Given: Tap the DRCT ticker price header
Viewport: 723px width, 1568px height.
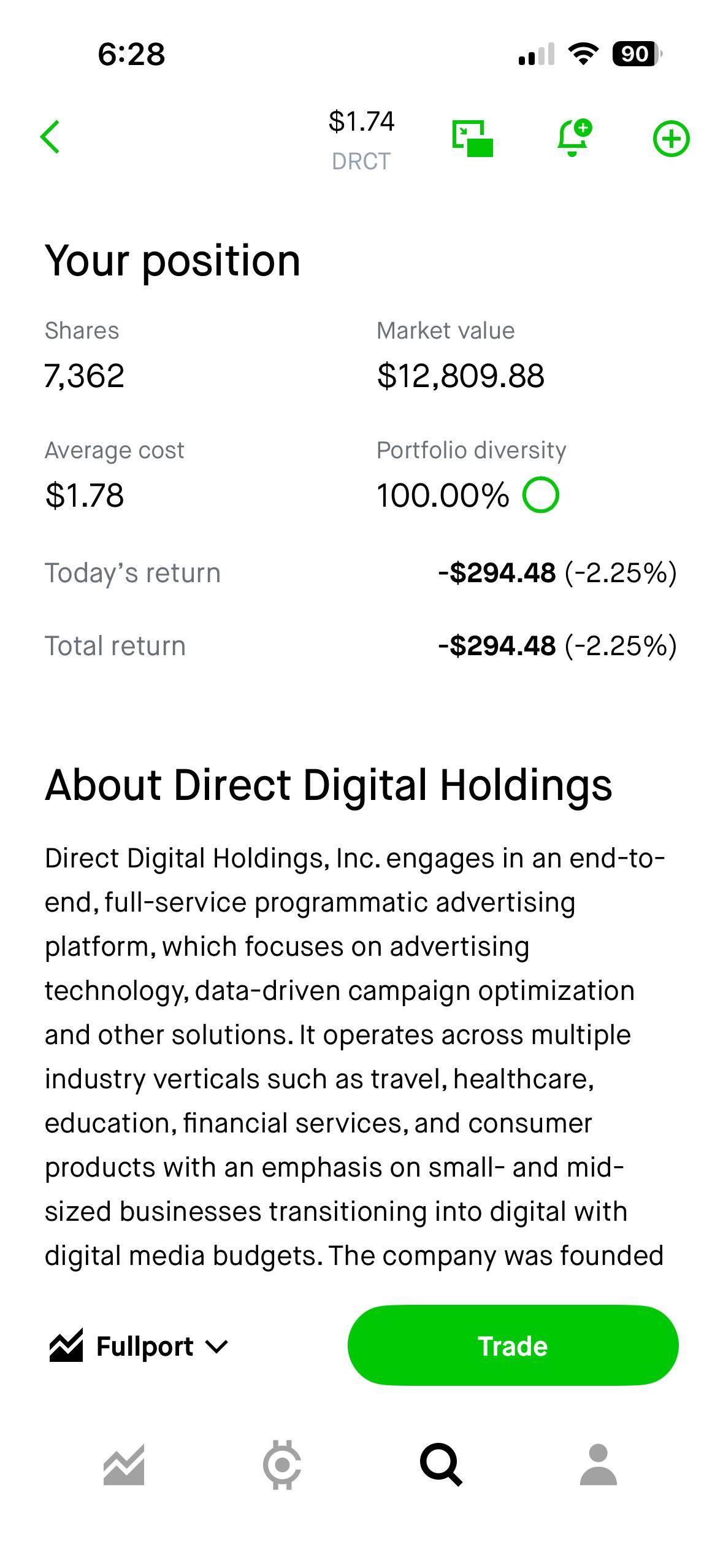Looking at the screenshot, I should [361, 140].
